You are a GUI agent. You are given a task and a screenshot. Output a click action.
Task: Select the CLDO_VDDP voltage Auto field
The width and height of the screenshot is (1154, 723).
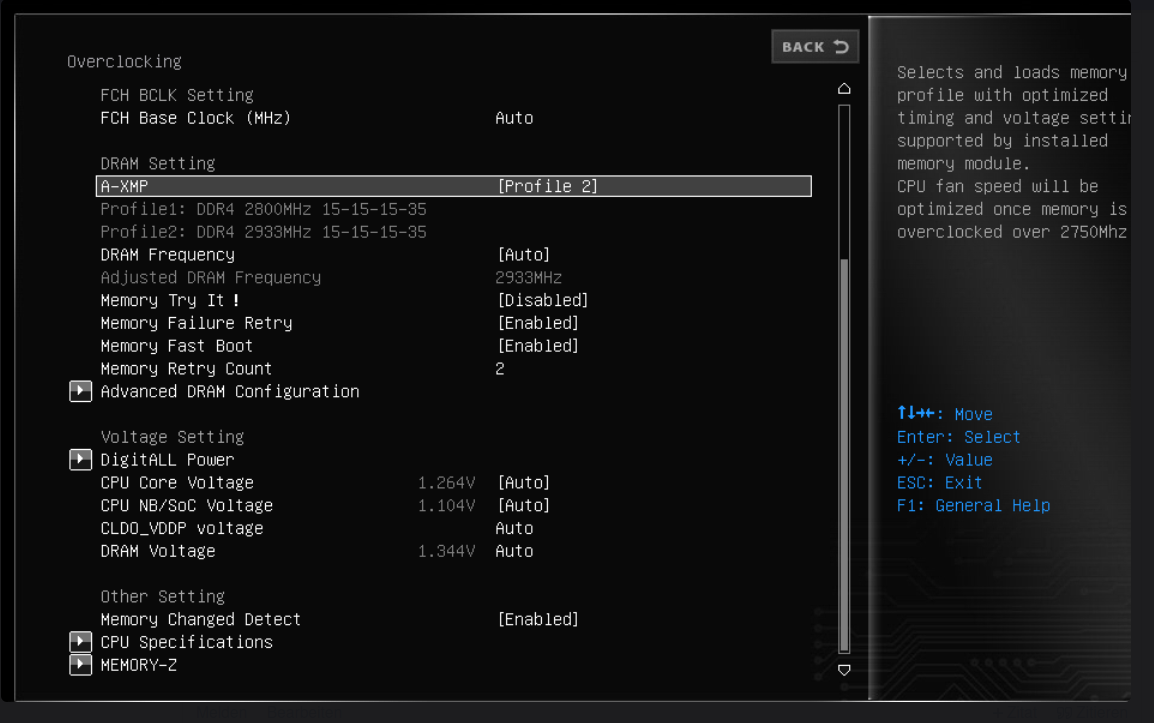[514, 528]
